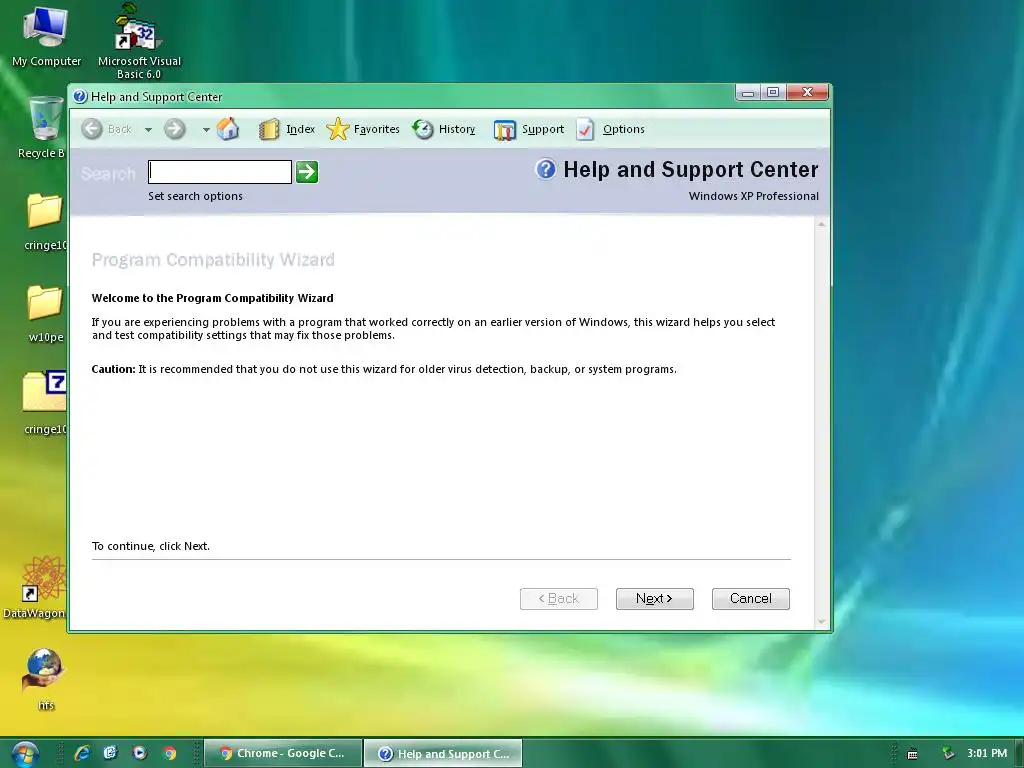Expand the Forward history dropdown arrow
1024x768 pixels.
206,129
